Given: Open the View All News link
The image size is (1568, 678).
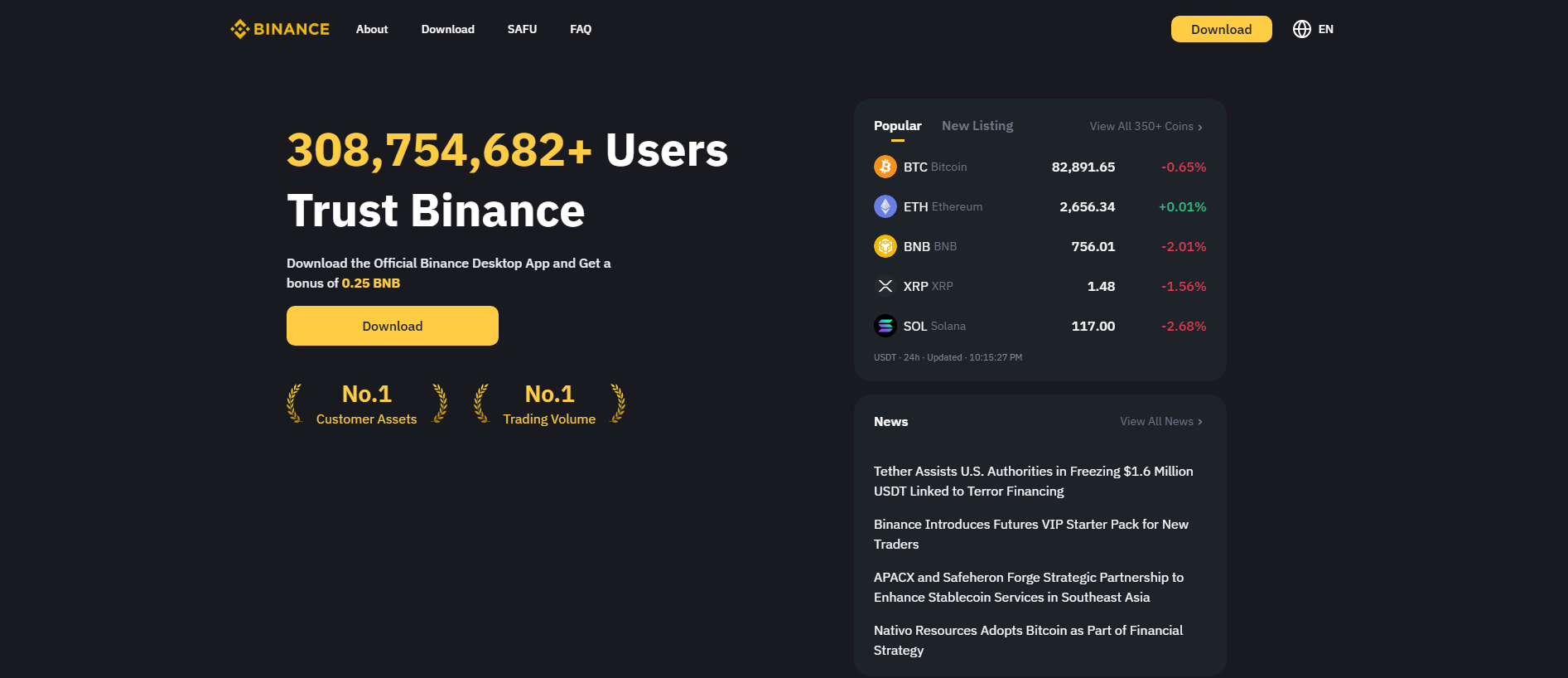Looking at the screenshot, I should [1161, 421].
